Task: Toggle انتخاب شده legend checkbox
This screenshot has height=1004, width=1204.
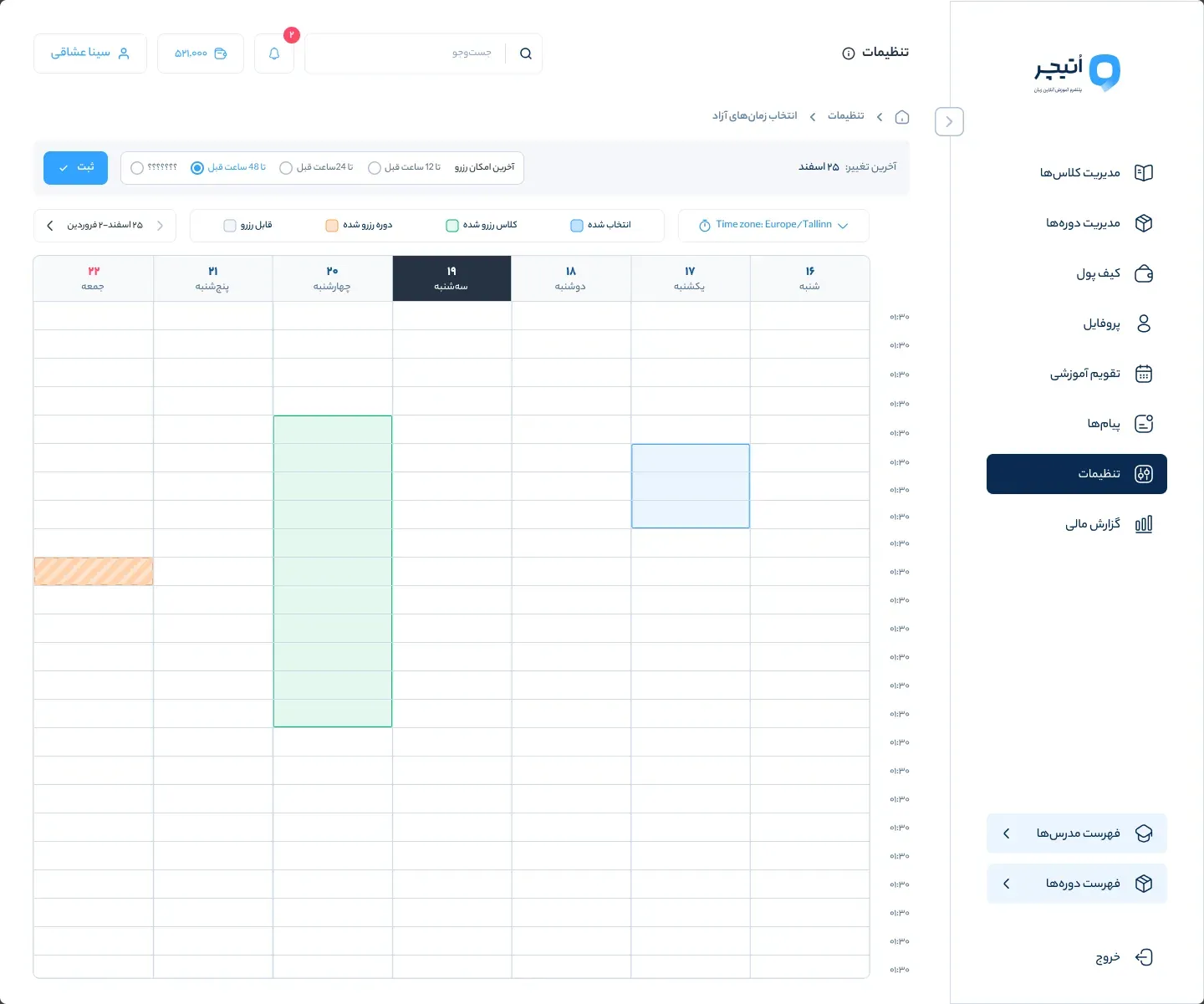Action: pos(577,226)
